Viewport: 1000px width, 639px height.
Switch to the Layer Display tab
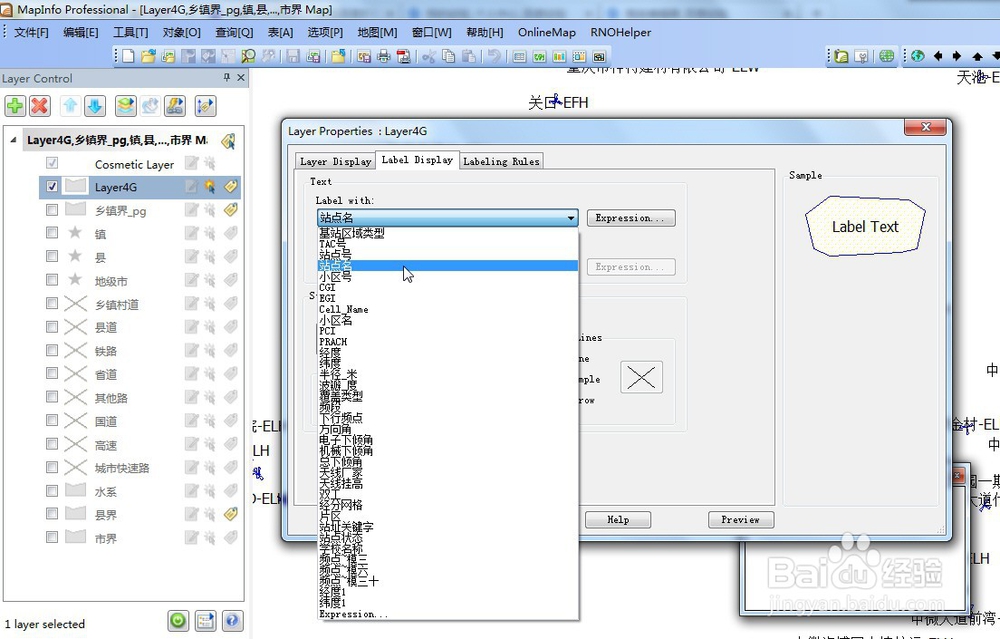coord(335,161)
